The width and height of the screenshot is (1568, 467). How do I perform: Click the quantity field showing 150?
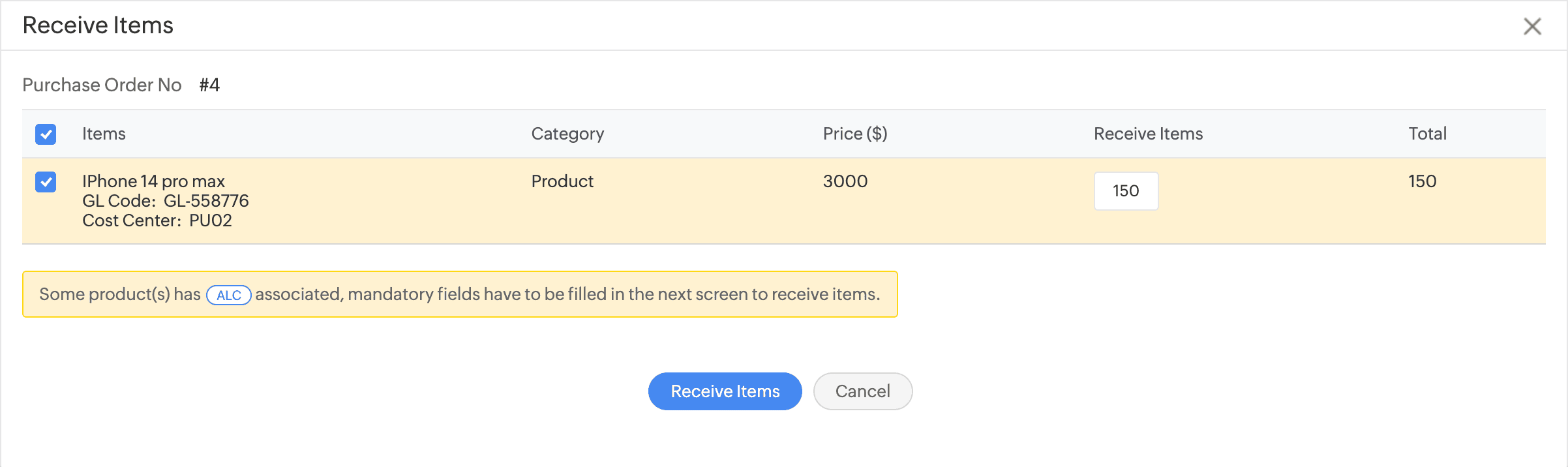[x=1126, y=191]
